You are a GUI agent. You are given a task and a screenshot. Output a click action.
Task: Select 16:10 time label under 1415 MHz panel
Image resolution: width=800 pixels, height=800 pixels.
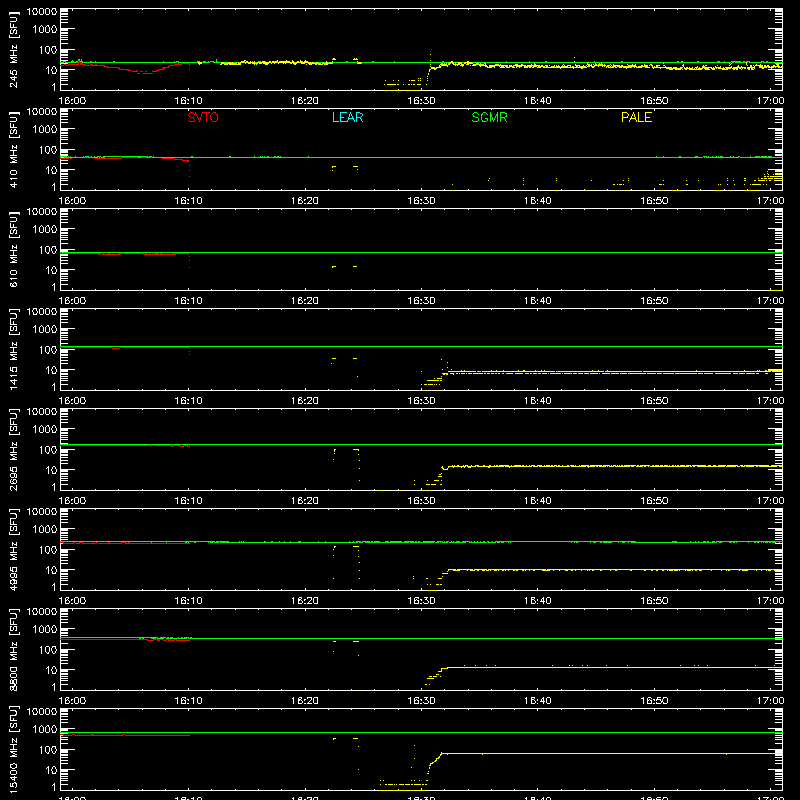coord(188,401)
